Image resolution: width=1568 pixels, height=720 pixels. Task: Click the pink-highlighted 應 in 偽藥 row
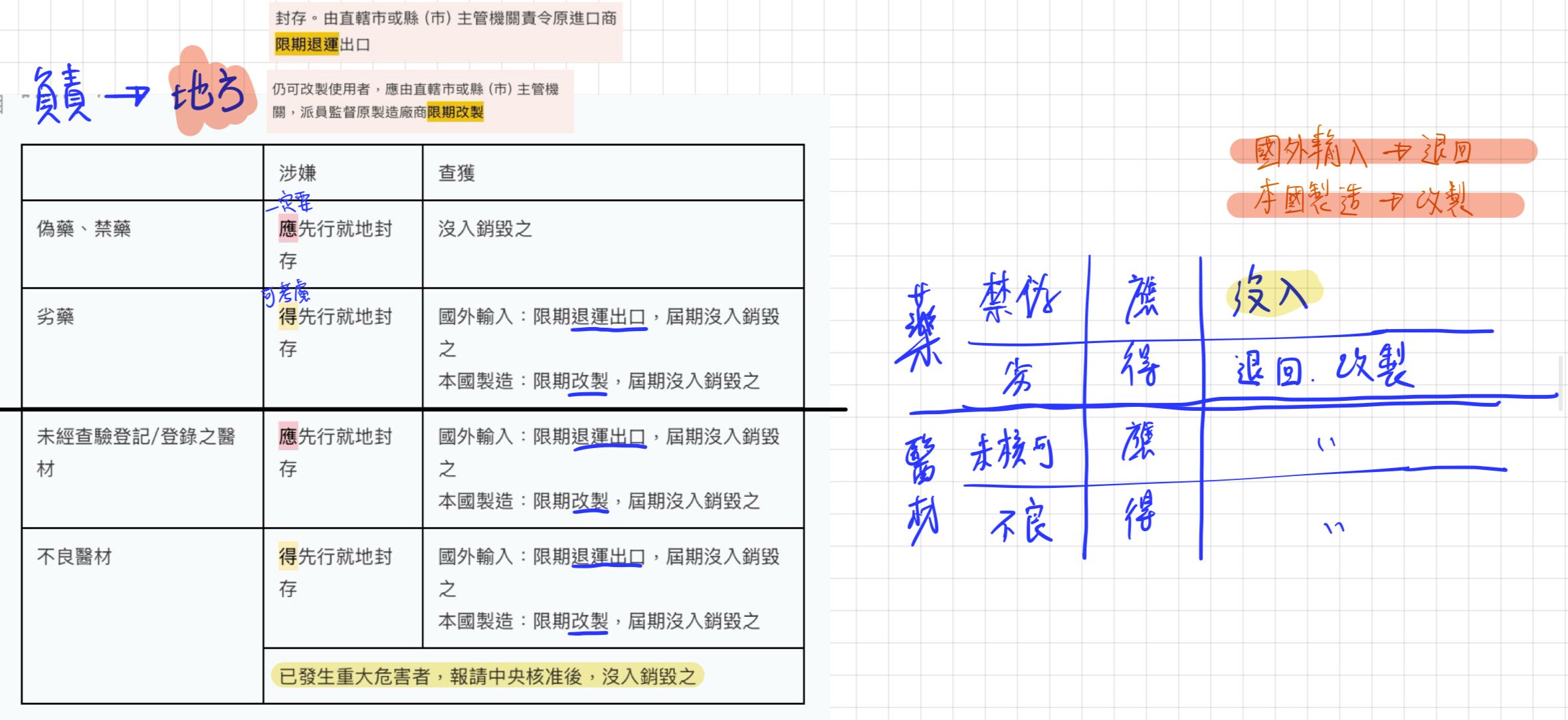[288, 229]
